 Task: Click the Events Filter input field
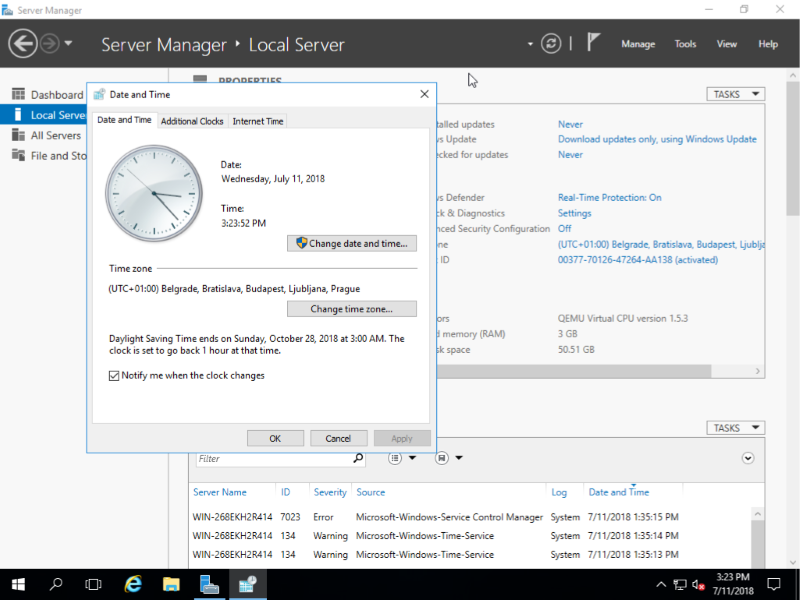tap(273, 459)
